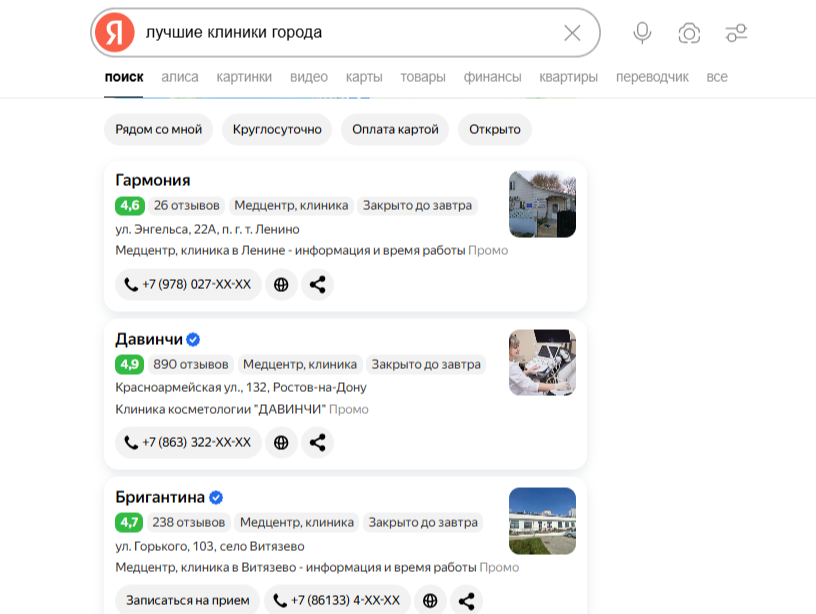This screenshot has width=816, height=614.
Task: Filter results with Рядом со мной
Action: (x=158, y=129)
